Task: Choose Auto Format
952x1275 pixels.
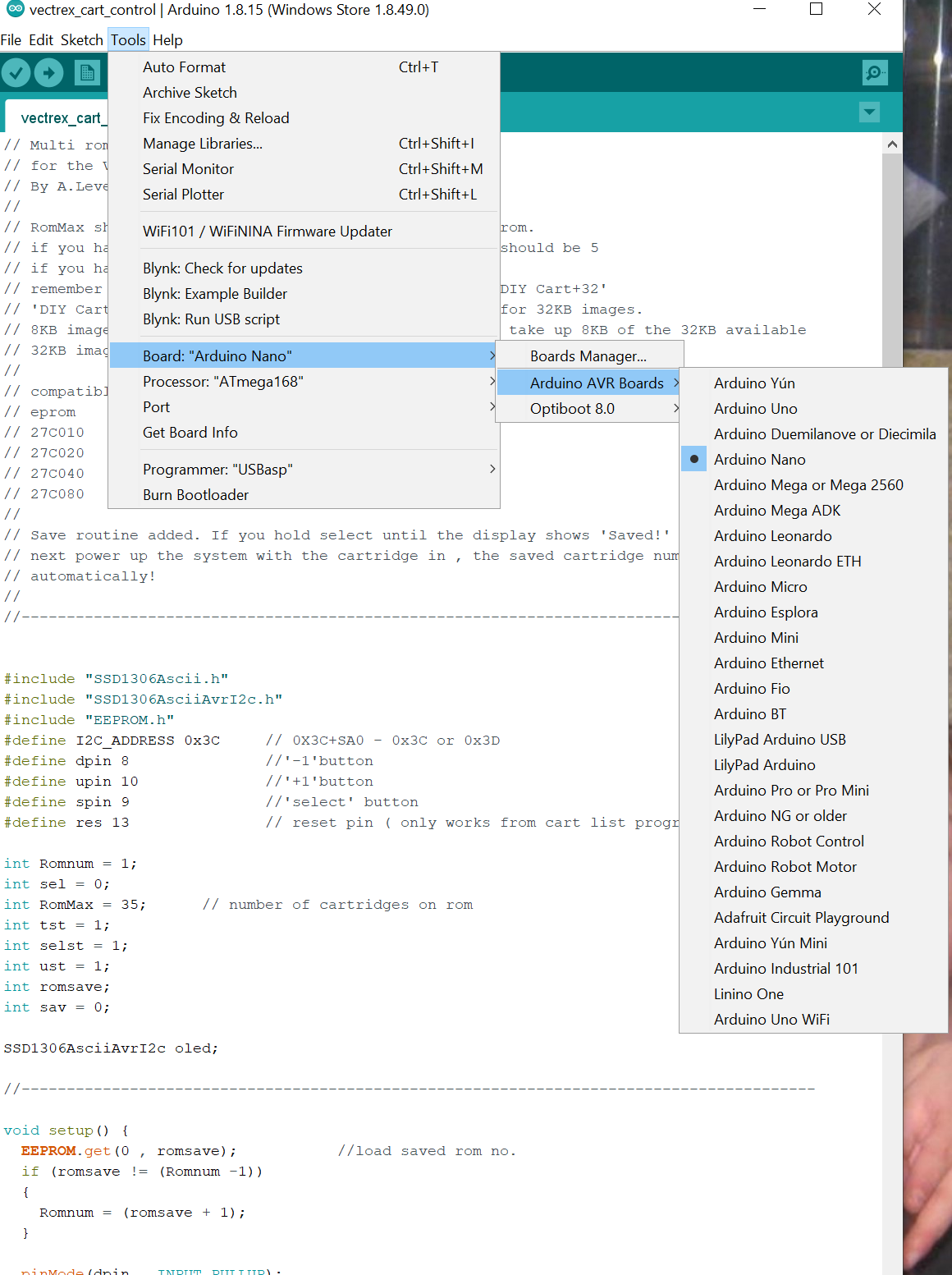Action: click(x=304, y=67)
